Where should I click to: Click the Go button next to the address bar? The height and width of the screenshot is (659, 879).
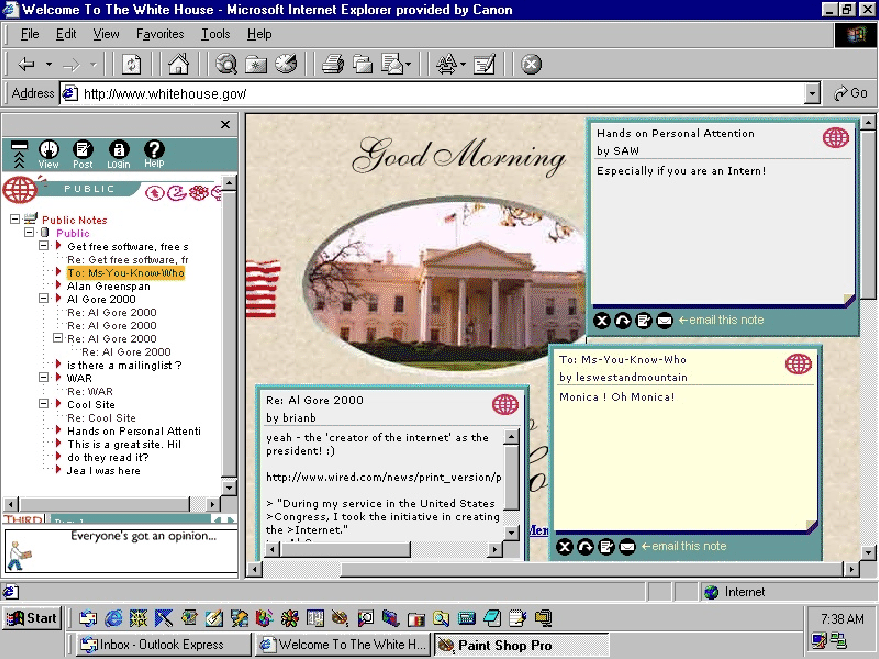click(850, 93)
